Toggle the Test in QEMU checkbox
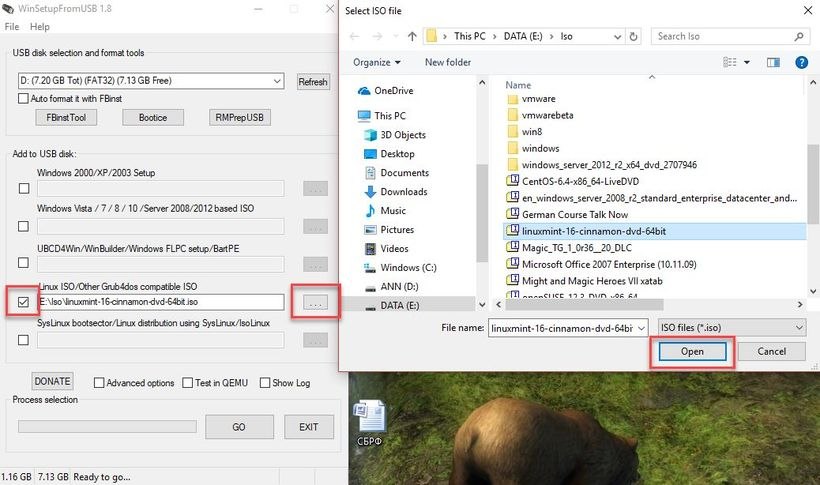Image resolution: width=820 pixels, height=485 pixels. pyautogui.click(x=188, y=382)
